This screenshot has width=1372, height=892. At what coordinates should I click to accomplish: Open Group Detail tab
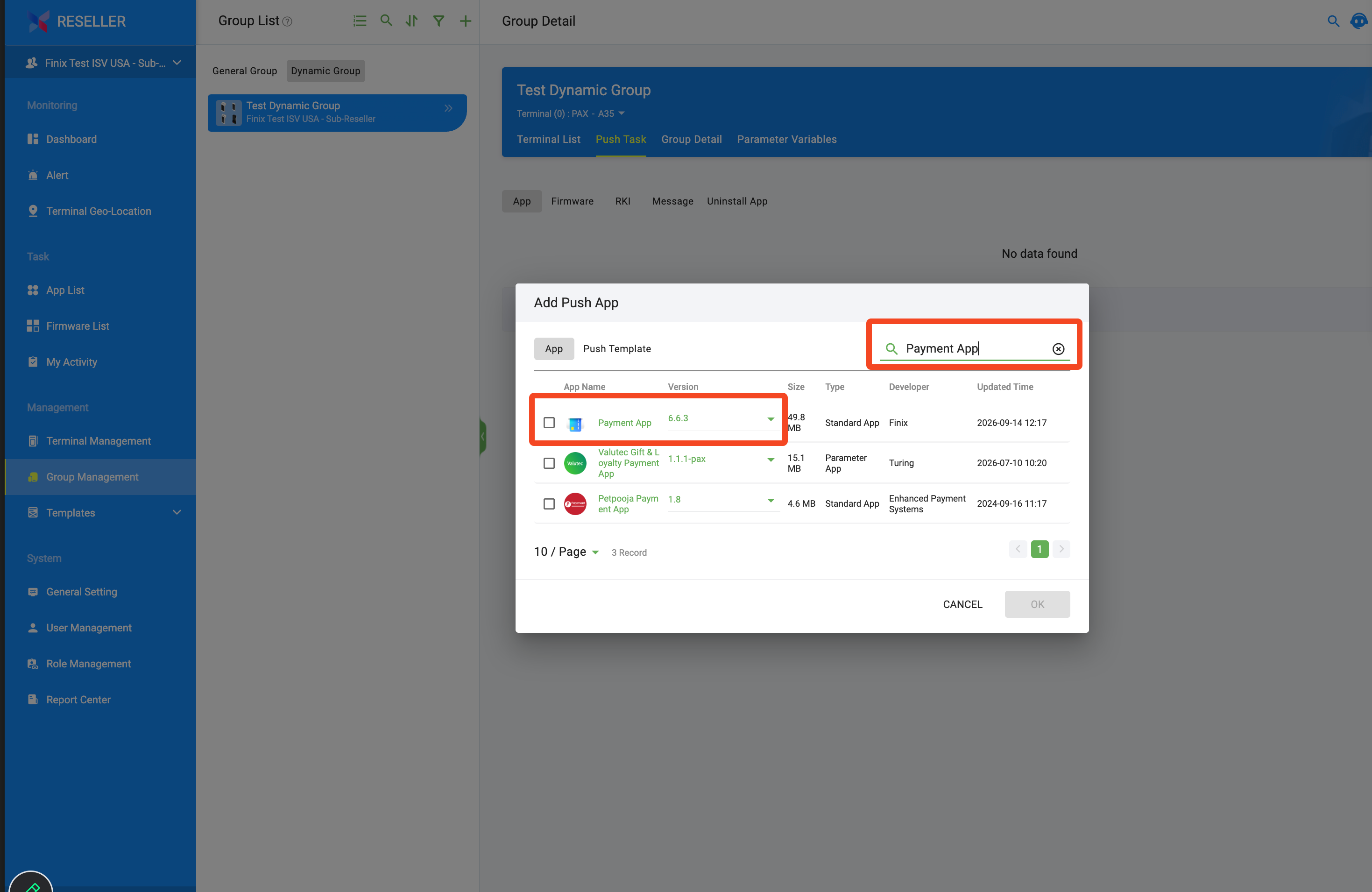tap(691, 139)
